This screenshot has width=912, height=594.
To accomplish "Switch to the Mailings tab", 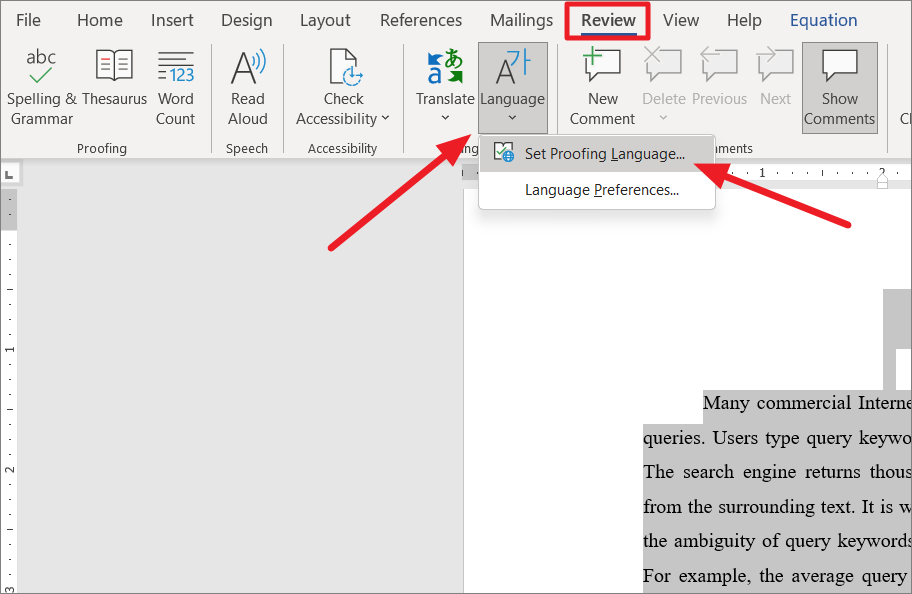I will [x=521, y=20].
